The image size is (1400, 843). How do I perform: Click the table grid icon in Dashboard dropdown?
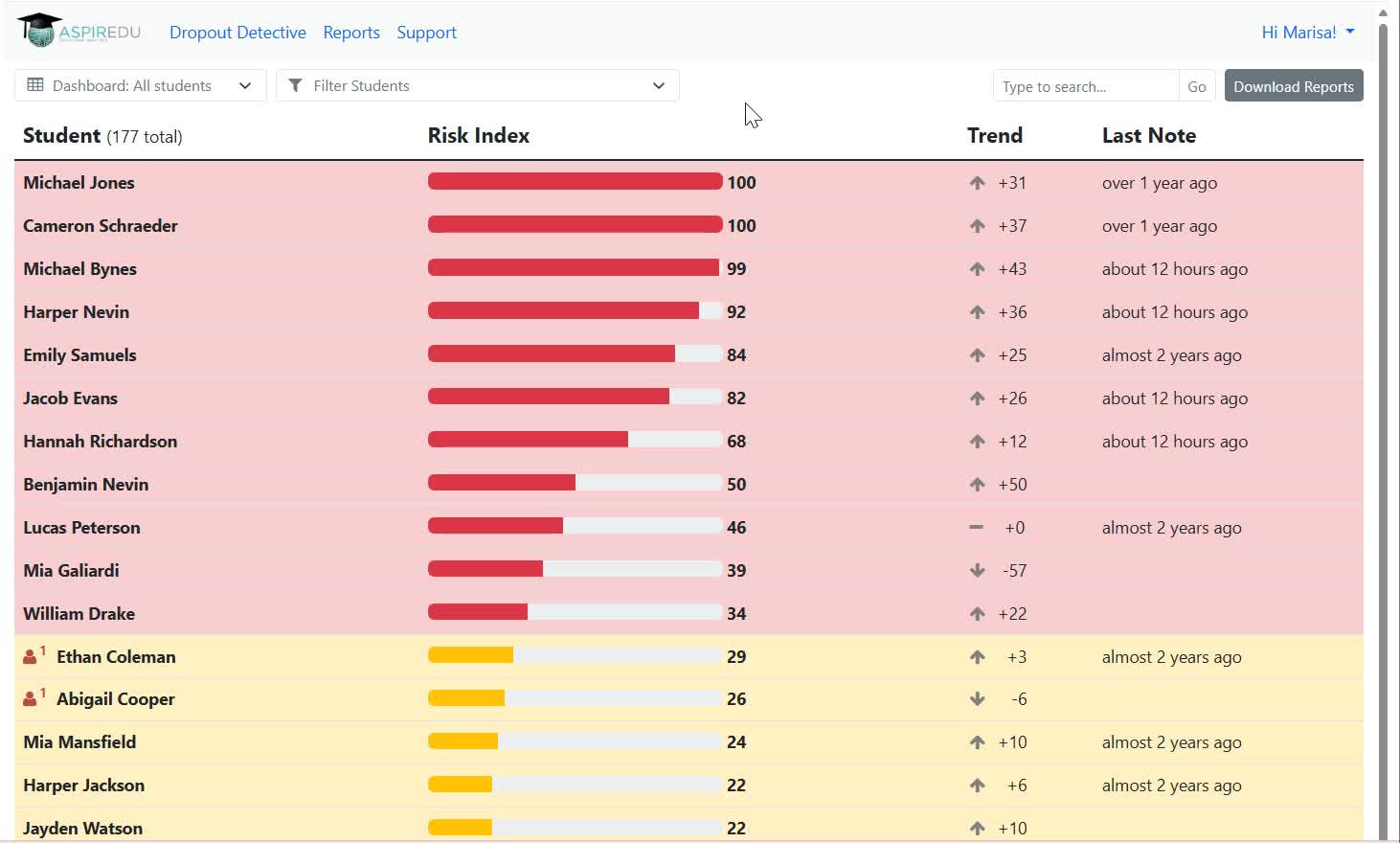pyautogui.click(x=35, y=85)
